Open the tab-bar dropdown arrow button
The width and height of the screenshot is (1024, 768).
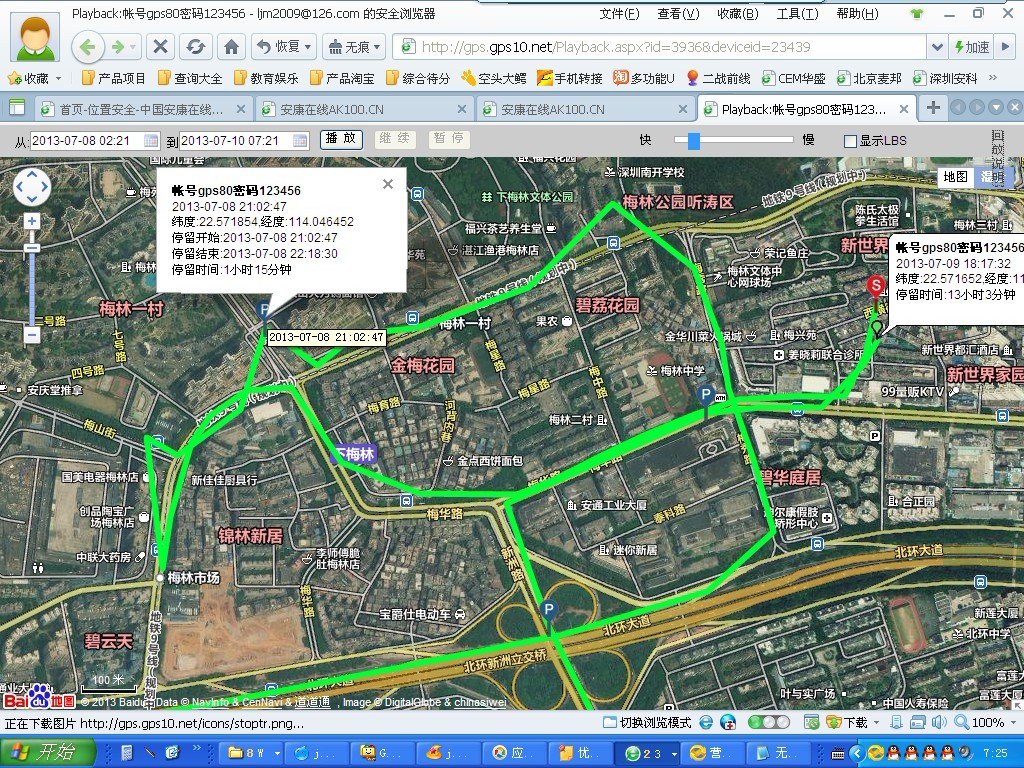[996, 108]
